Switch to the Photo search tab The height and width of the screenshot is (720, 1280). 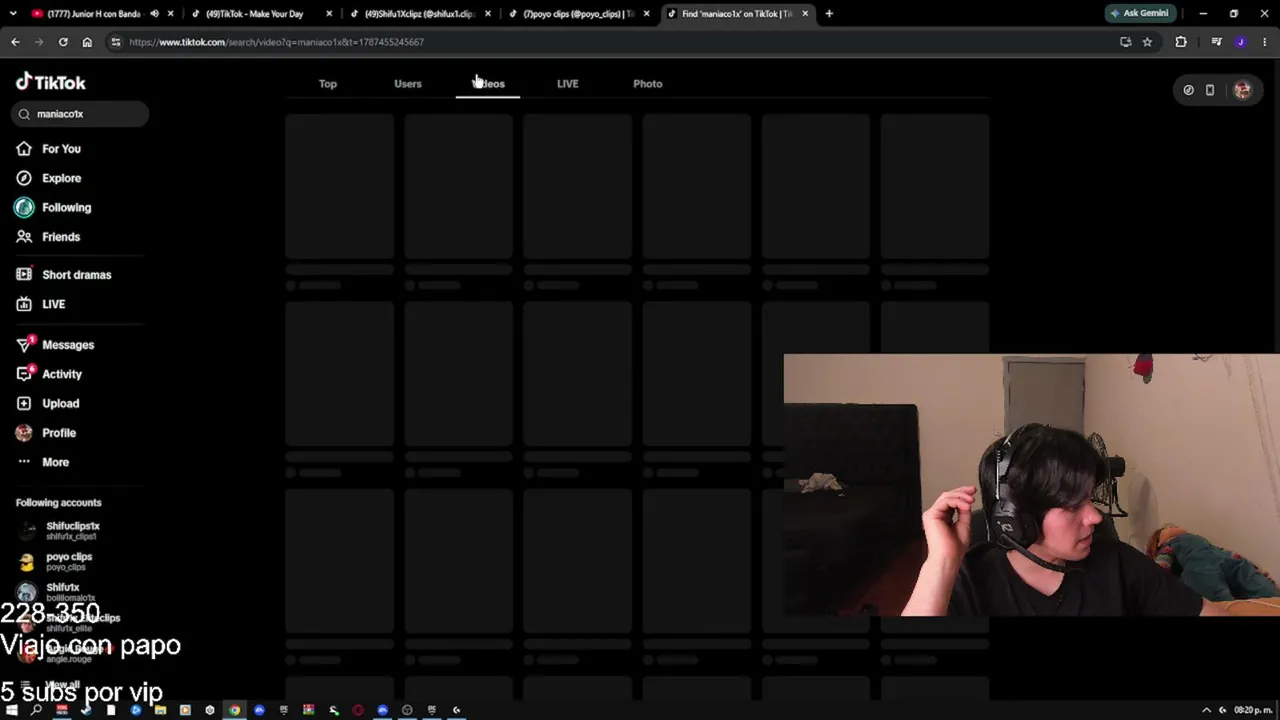pyautogui.click(x=648, y=84)
